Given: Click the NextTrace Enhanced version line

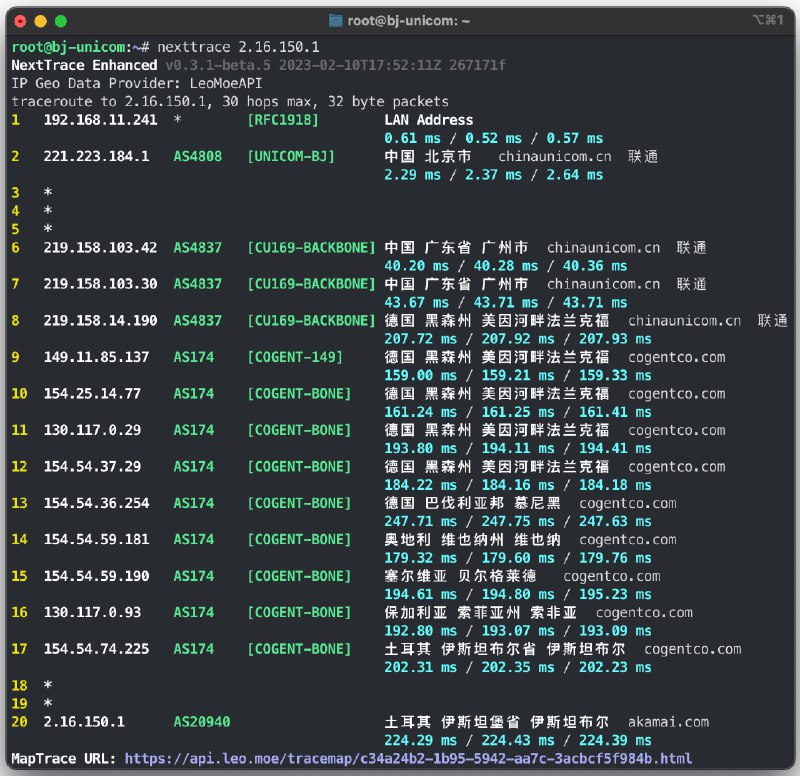Looking at the screenshot, I should click(x=258, y=66).
